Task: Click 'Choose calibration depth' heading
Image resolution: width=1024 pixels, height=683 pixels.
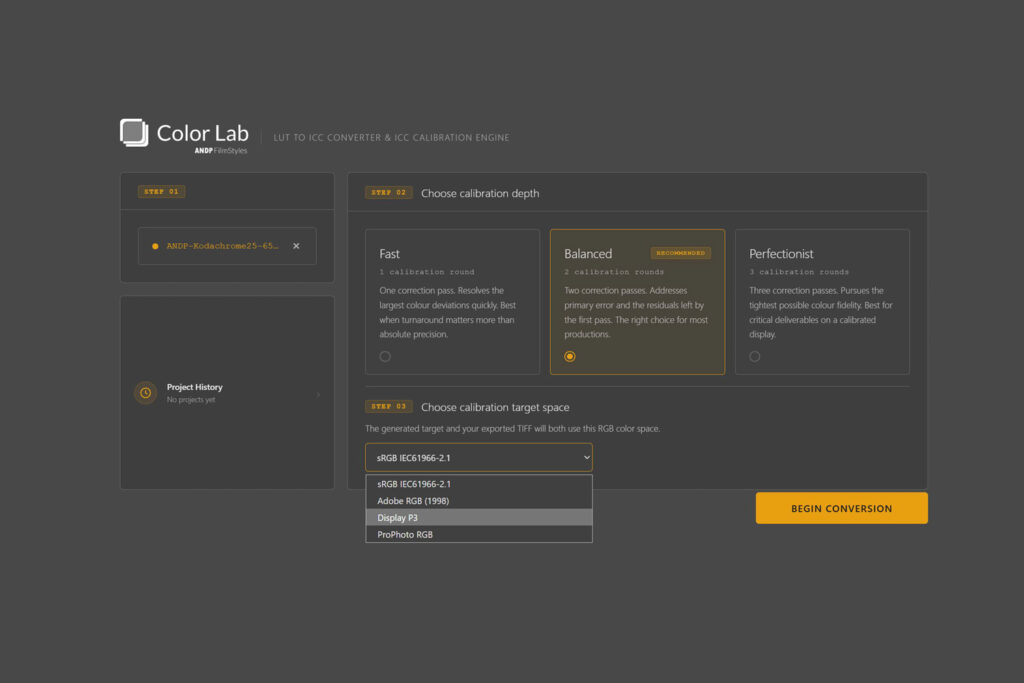Action: point(480,193)
